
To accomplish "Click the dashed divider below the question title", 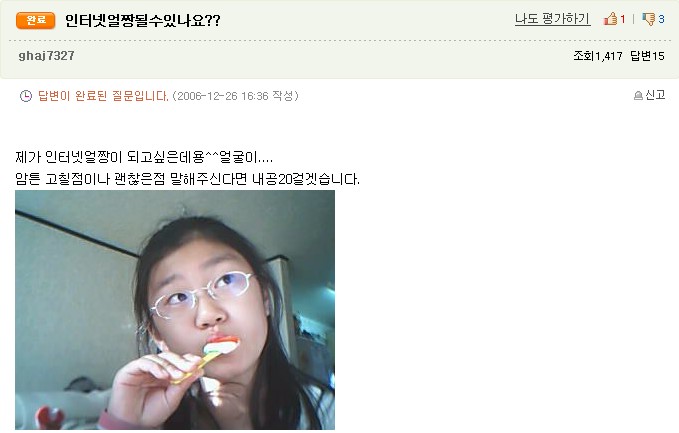I will pos(340,40).
